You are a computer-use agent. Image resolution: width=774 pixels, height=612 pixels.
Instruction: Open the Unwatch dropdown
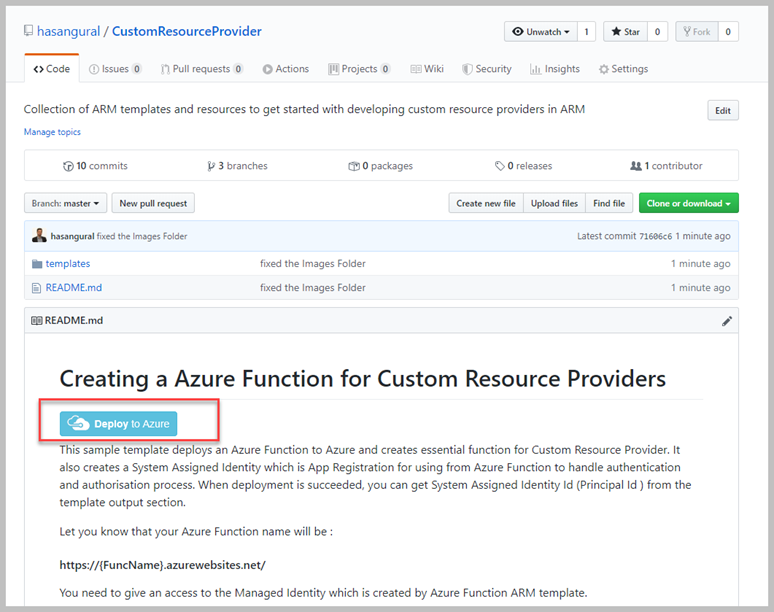point(541,32)
